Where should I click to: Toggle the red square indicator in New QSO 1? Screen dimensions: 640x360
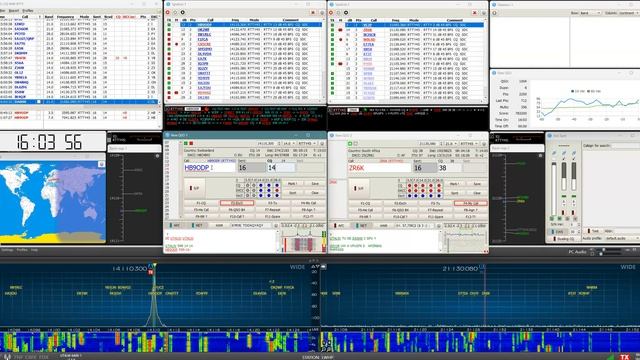[191, 144]
